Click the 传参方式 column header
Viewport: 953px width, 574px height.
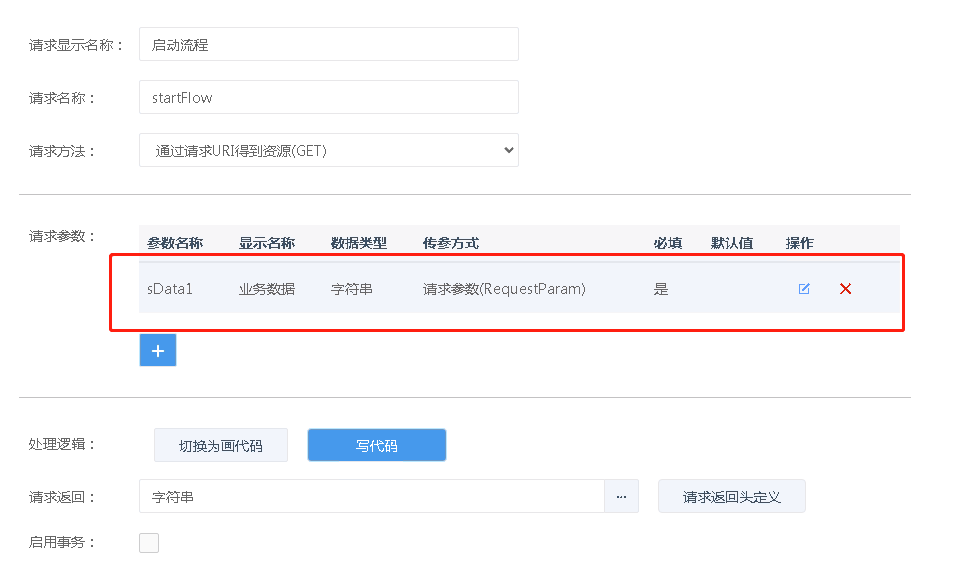[450, 243]
